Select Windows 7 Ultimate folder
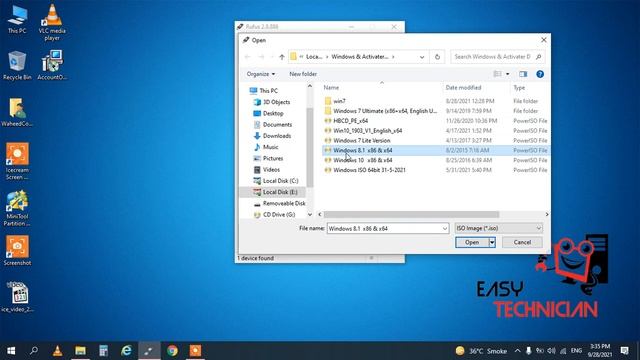The height and width of the screenshot is (360, 640). point(384,111)
